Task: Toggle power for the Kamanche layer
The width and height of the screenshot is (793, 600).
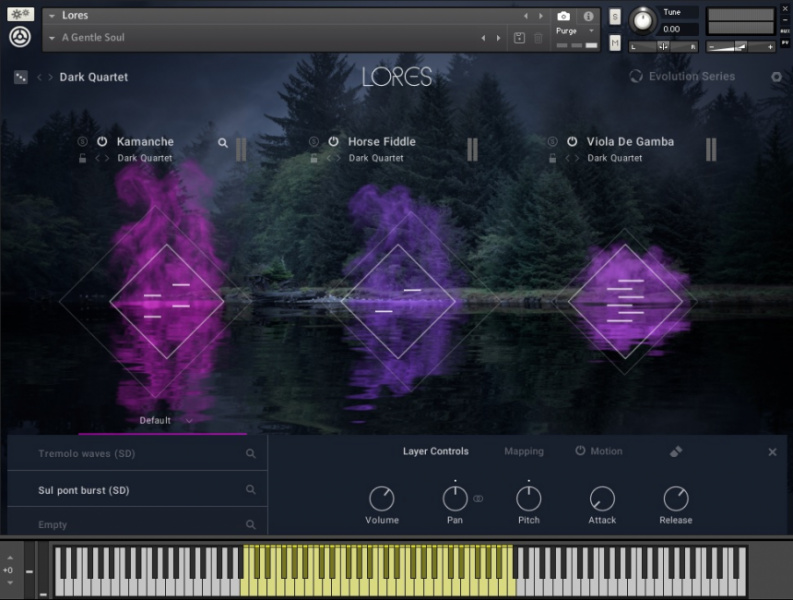Action: click(102, 142)
